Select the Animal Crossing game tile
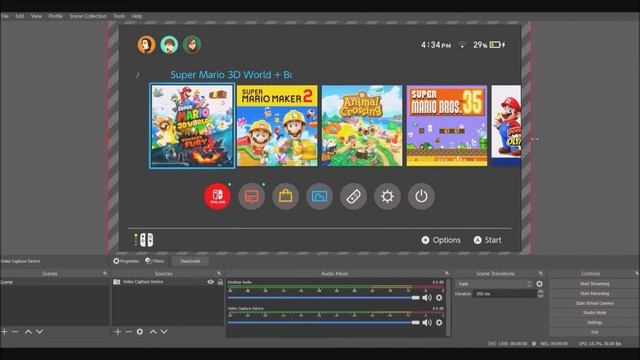Screen dimensions: 640x360 (362, 126)
